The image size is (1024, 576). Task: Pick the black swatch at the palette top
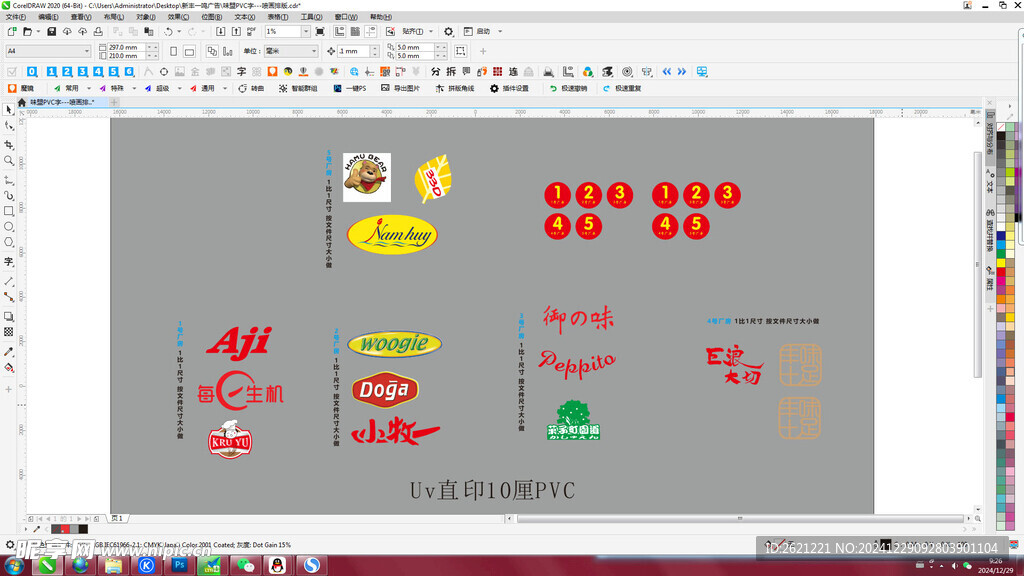1000,136
